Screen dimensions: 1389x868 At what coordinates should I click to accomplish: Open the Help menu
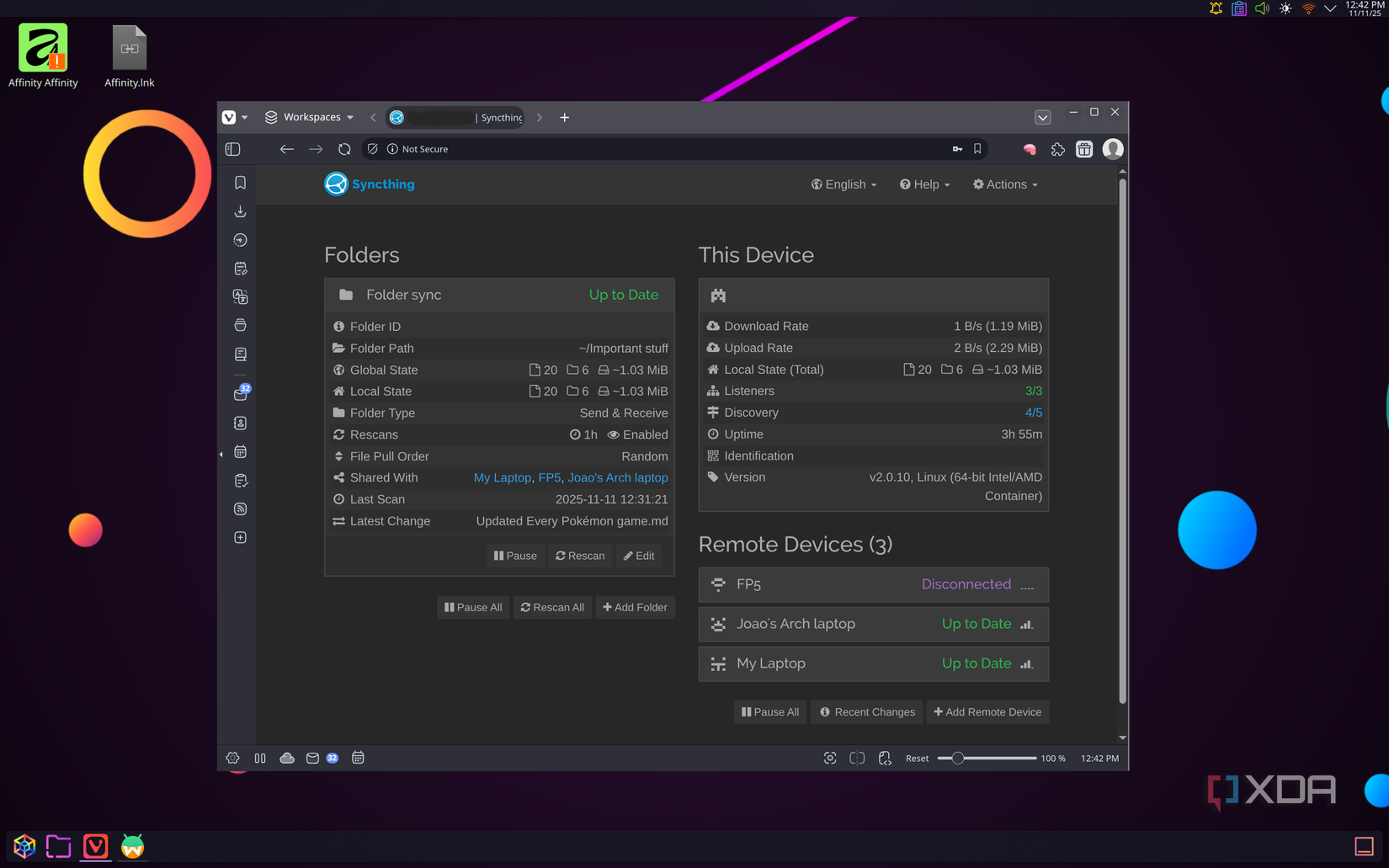point(924,184)
